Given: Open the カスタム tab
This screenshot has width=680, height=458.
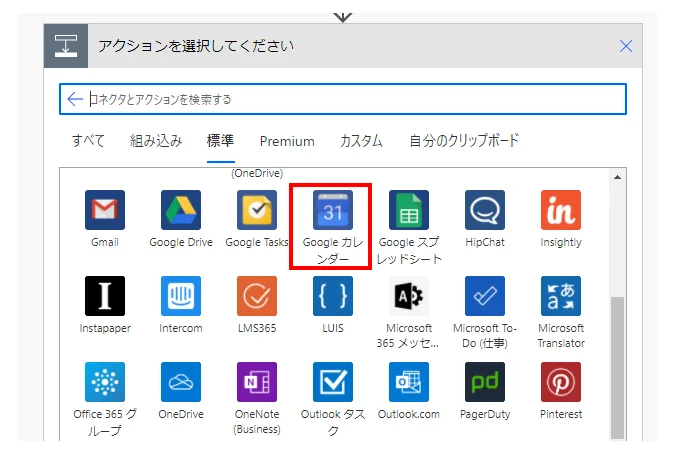Looking at the screenshot, I should [361, 141].
